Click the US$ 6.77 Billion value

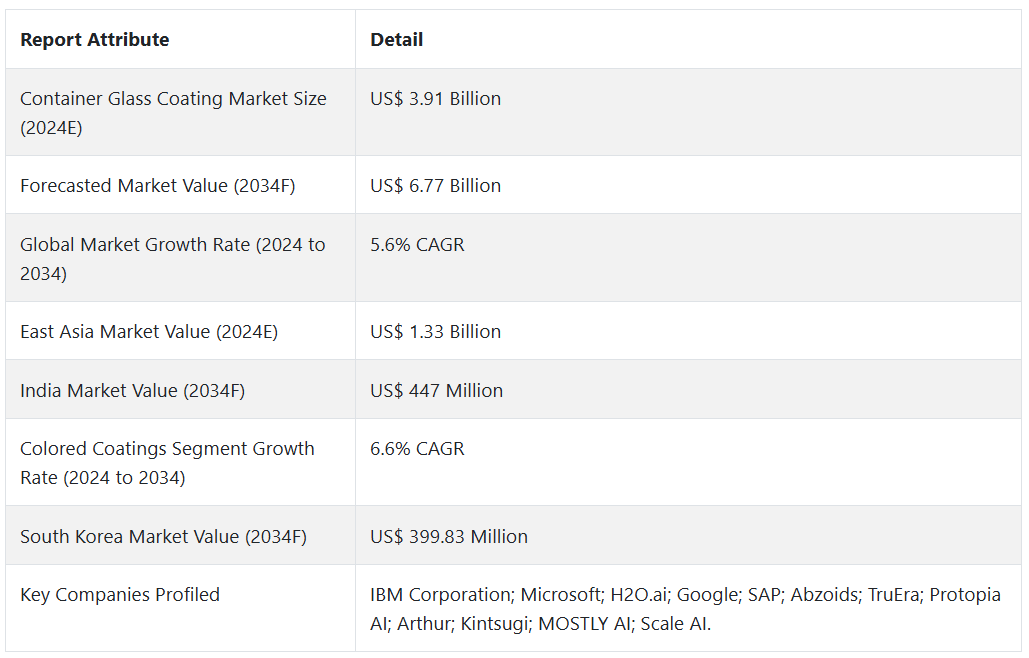435,186
